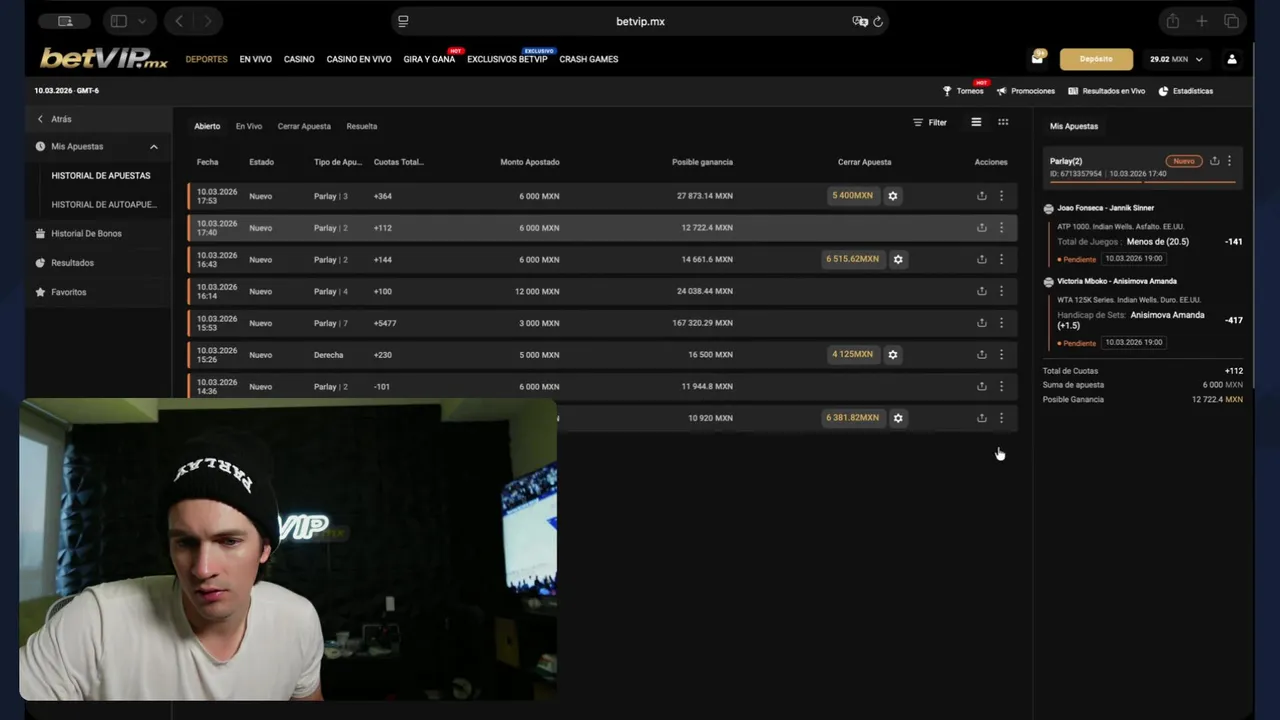Open Resultados in the sidebar
This screenshot has height=720, width=1280.
[72, 263]
